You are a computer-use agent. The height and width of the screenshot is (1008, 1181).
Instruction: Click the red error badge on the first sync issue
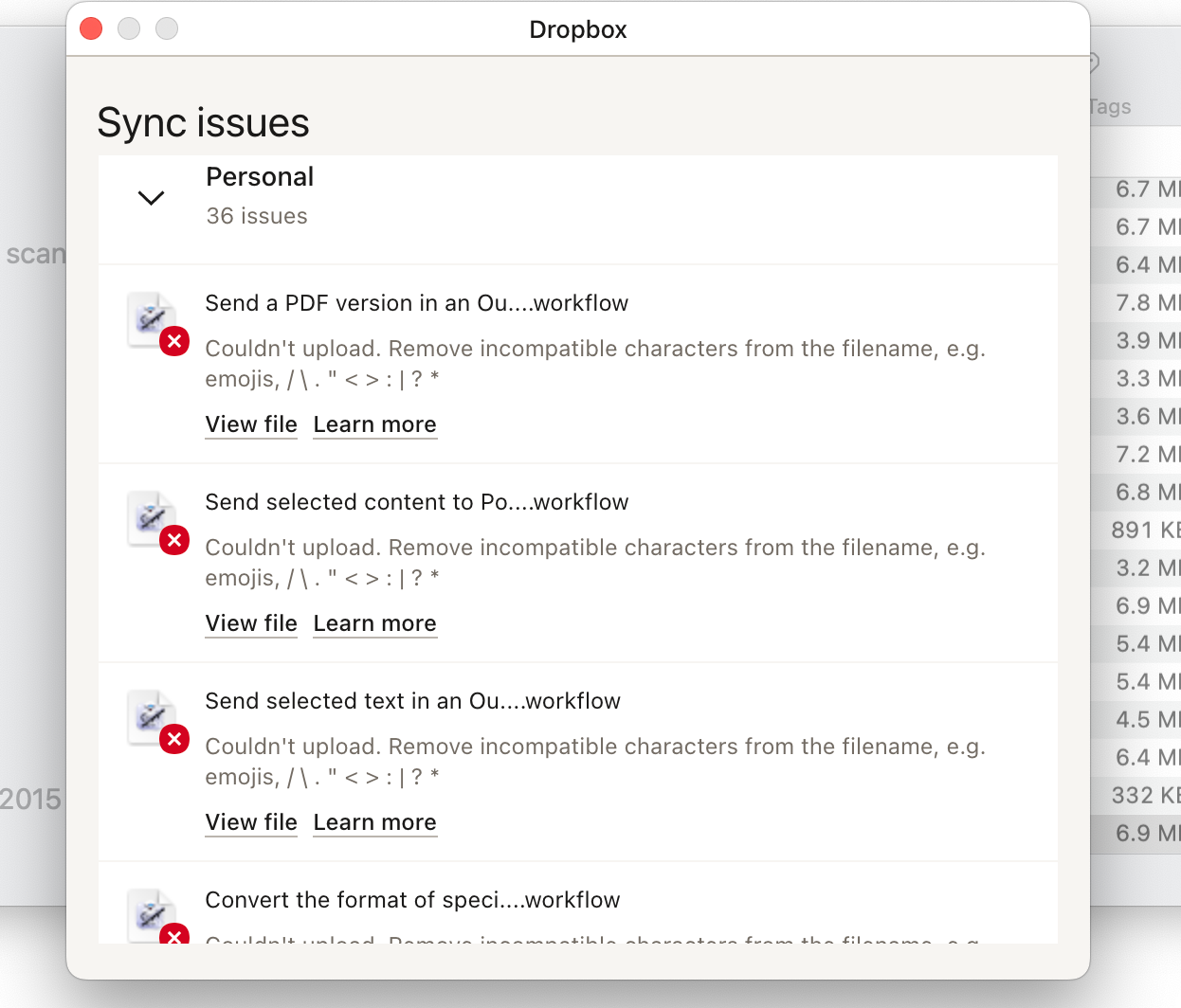coord(174,341)
